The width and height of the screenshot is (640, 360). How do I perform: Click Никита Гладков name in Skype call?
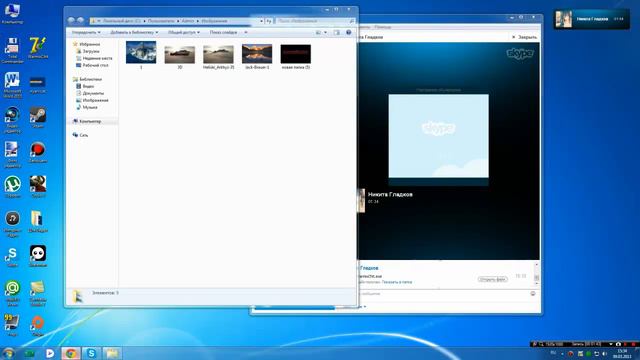(390, 194)
